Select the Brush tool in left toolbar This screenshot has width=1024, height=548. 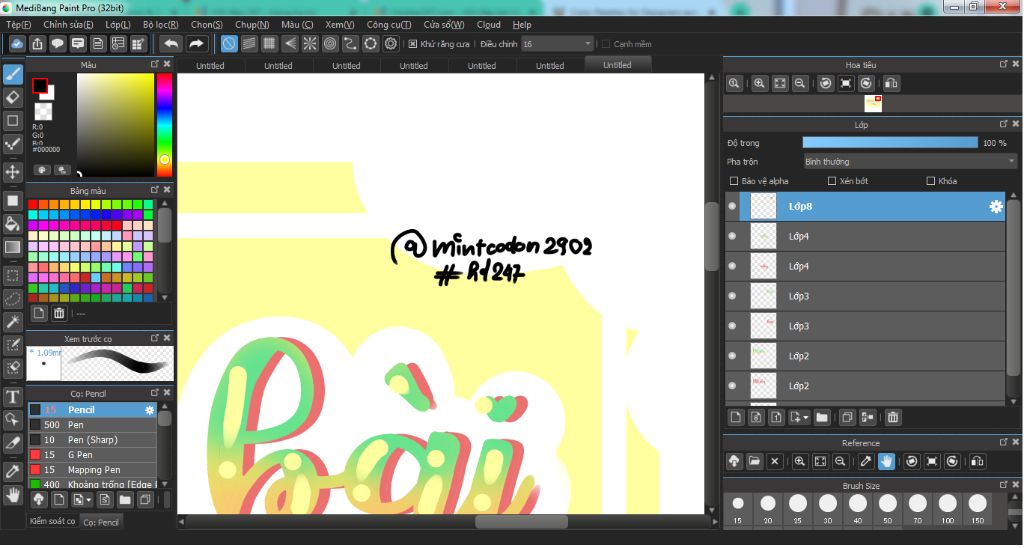click(12, 74)
